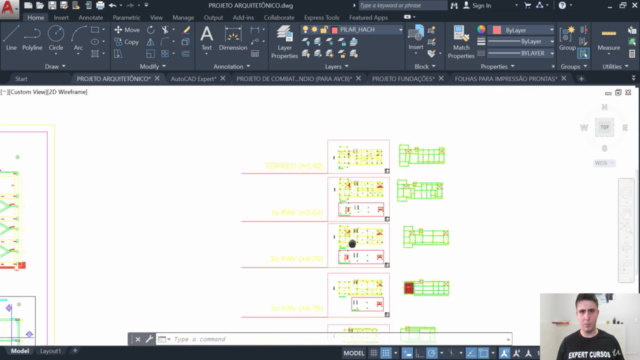The height and width of the screenshot is (360, 640).
Task: Click the Save icon in quick access
Action: [x=52, y=5]
